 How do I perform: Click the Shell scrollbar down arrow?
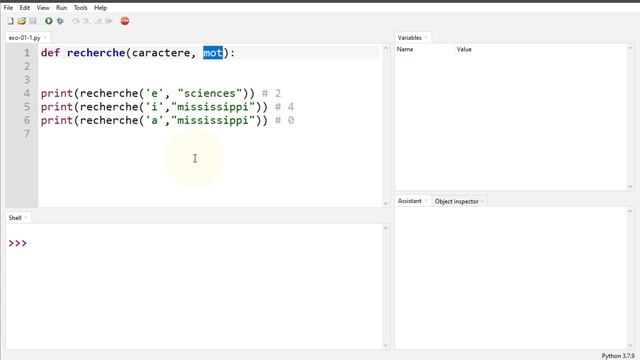(386, 346)
